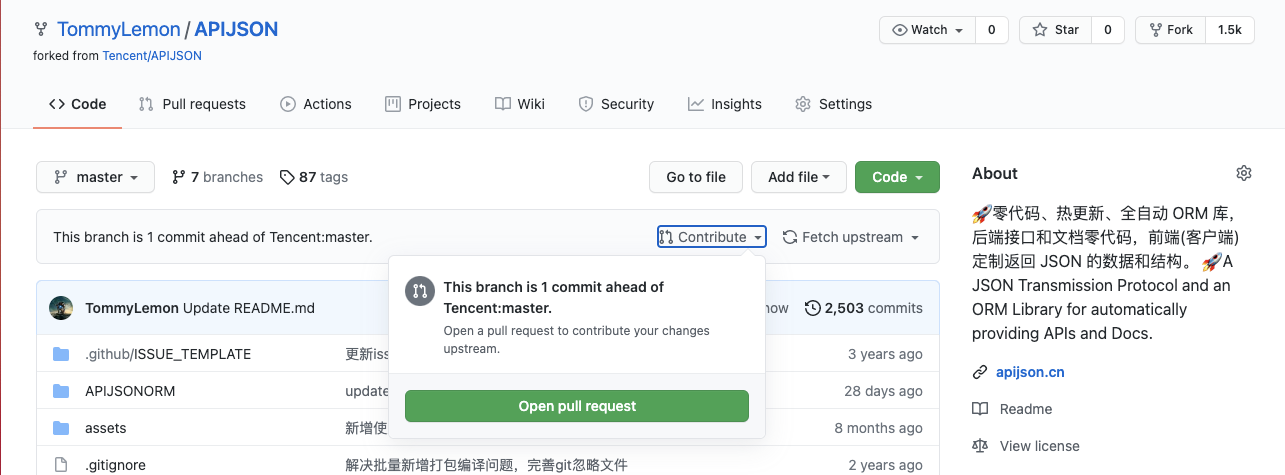The image size is (1285, 475).
Task: Switch to the Code tab
Action: point(78,104)
